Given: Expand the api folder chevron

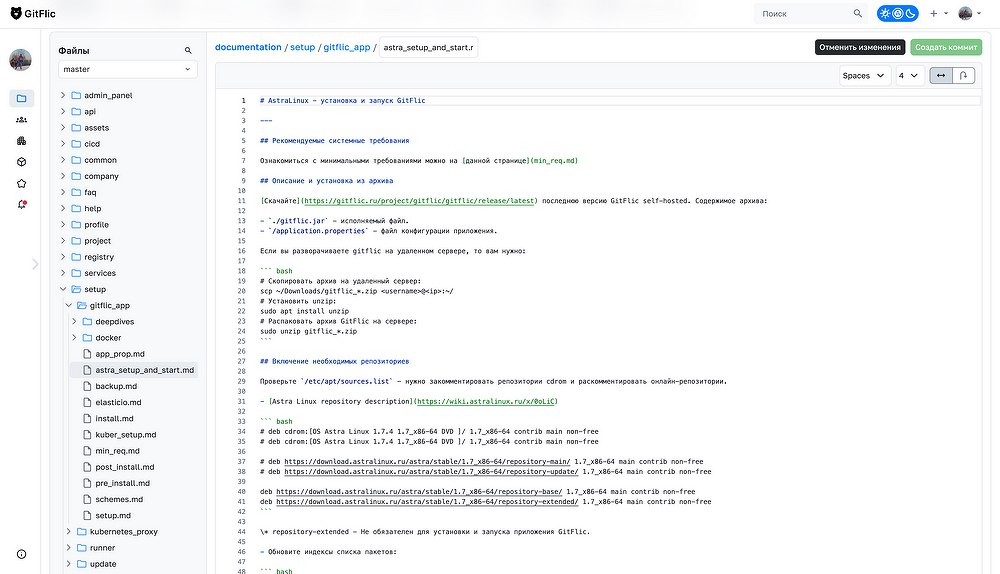Looking at the screenshot, I should [x=62, y=111].
